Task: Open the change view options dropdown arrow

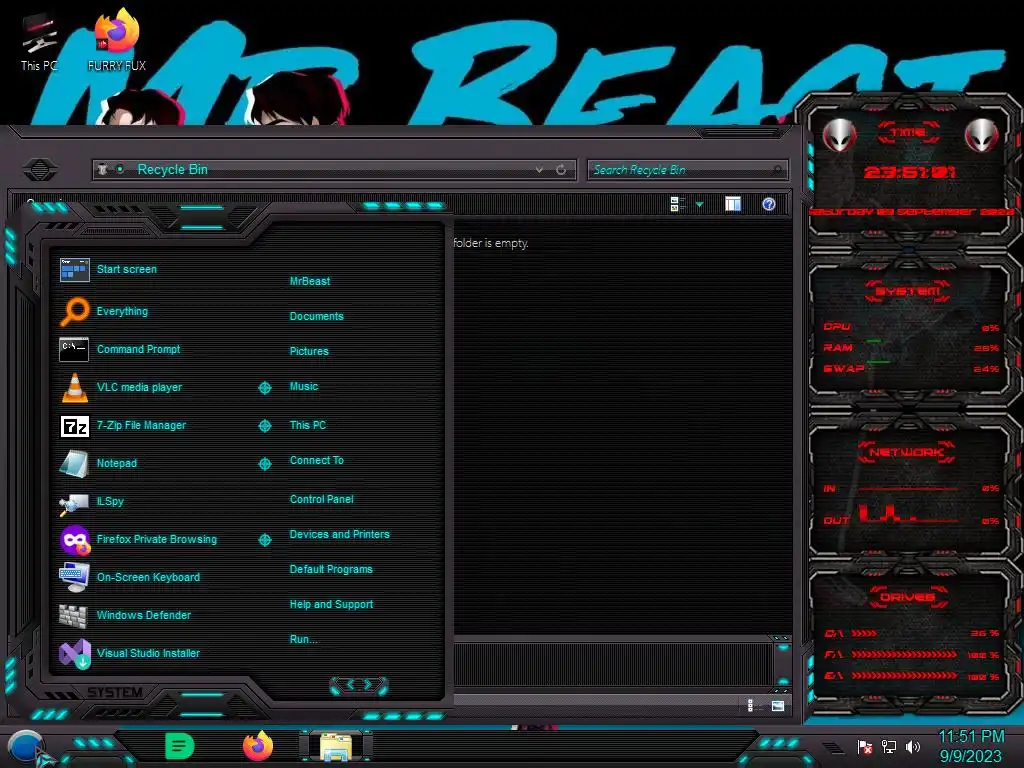Action: click(699, 204)
